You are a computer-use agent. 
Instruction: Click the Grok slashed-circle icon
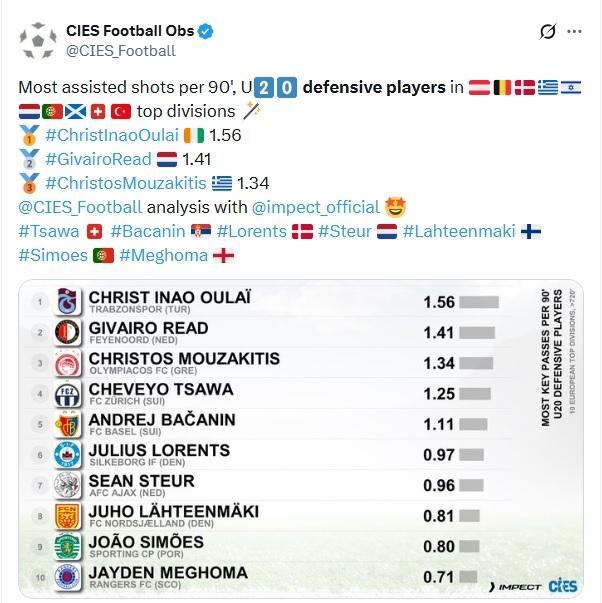[547, 32]
